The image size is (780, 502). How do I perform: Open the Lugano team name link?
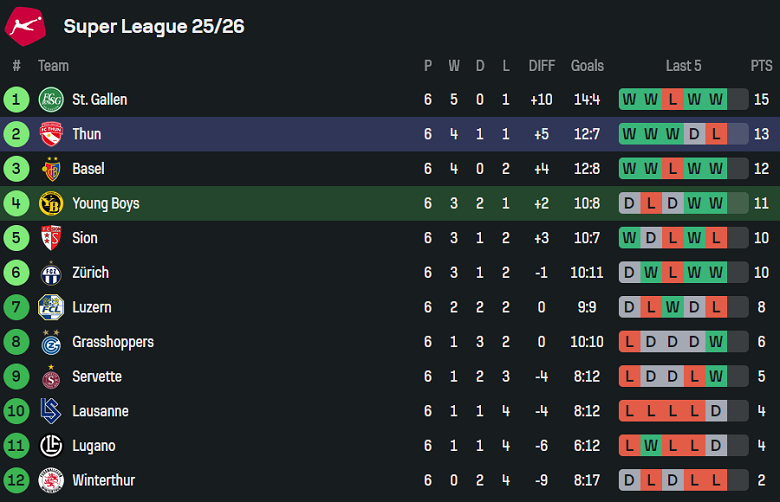pos(94,446)
